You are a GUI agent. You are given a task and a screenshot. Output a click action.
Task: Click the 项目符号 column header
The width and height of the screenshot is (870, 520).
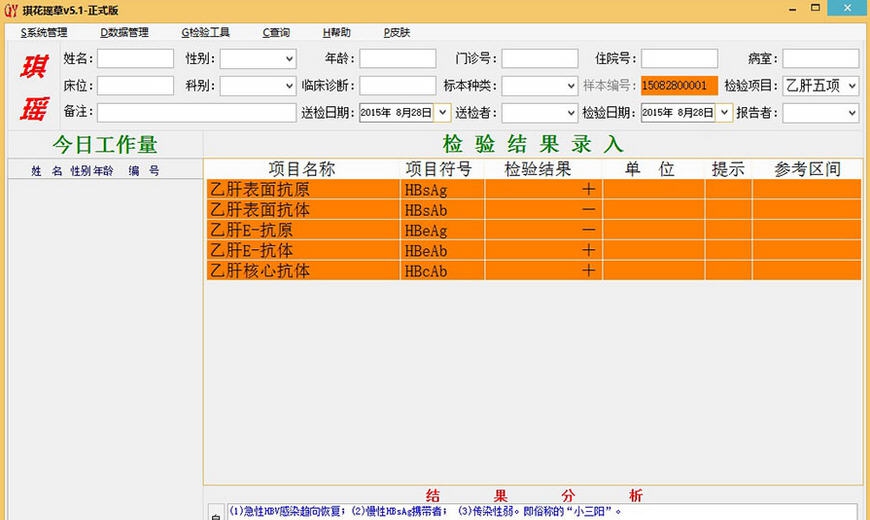point(438,169)
